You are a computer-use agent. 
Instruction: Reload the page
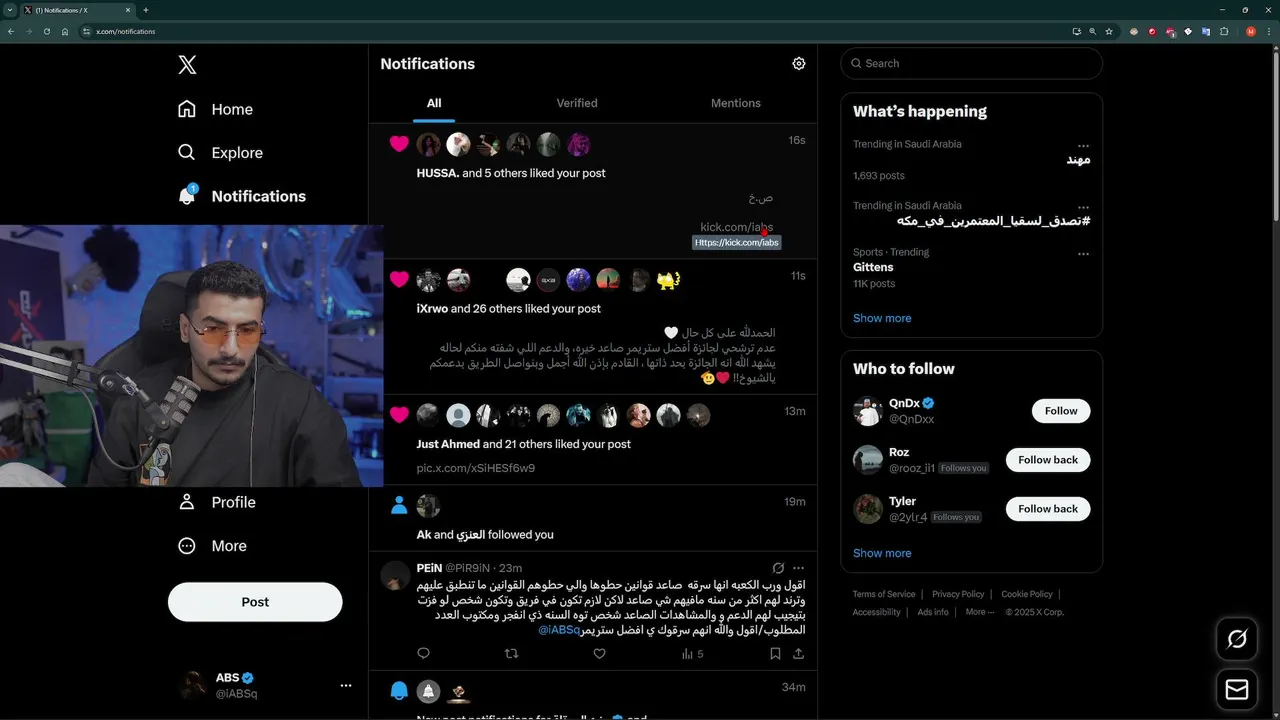coord(47,31)
